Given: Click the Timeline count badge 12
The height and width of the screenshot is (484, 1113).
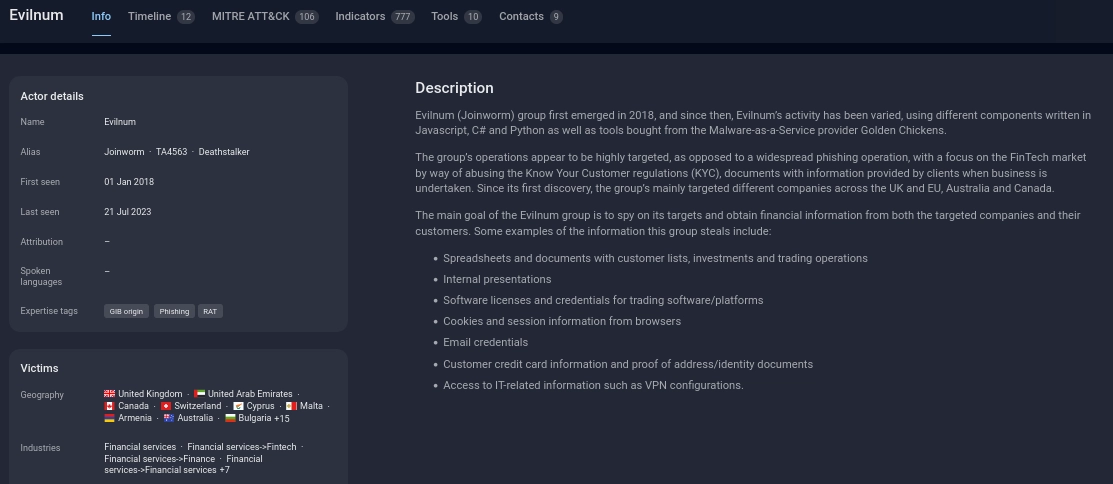Looking at the screenshot, I should (186, 17).
